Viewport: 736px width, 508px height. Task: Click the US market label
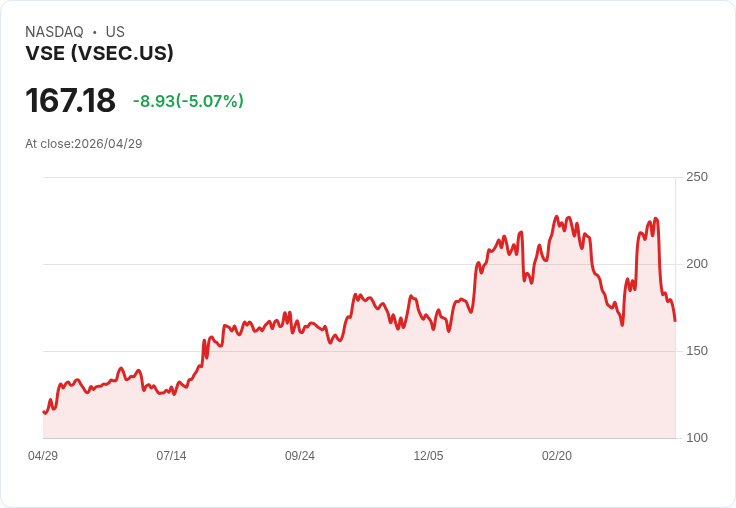click(115, 32)
